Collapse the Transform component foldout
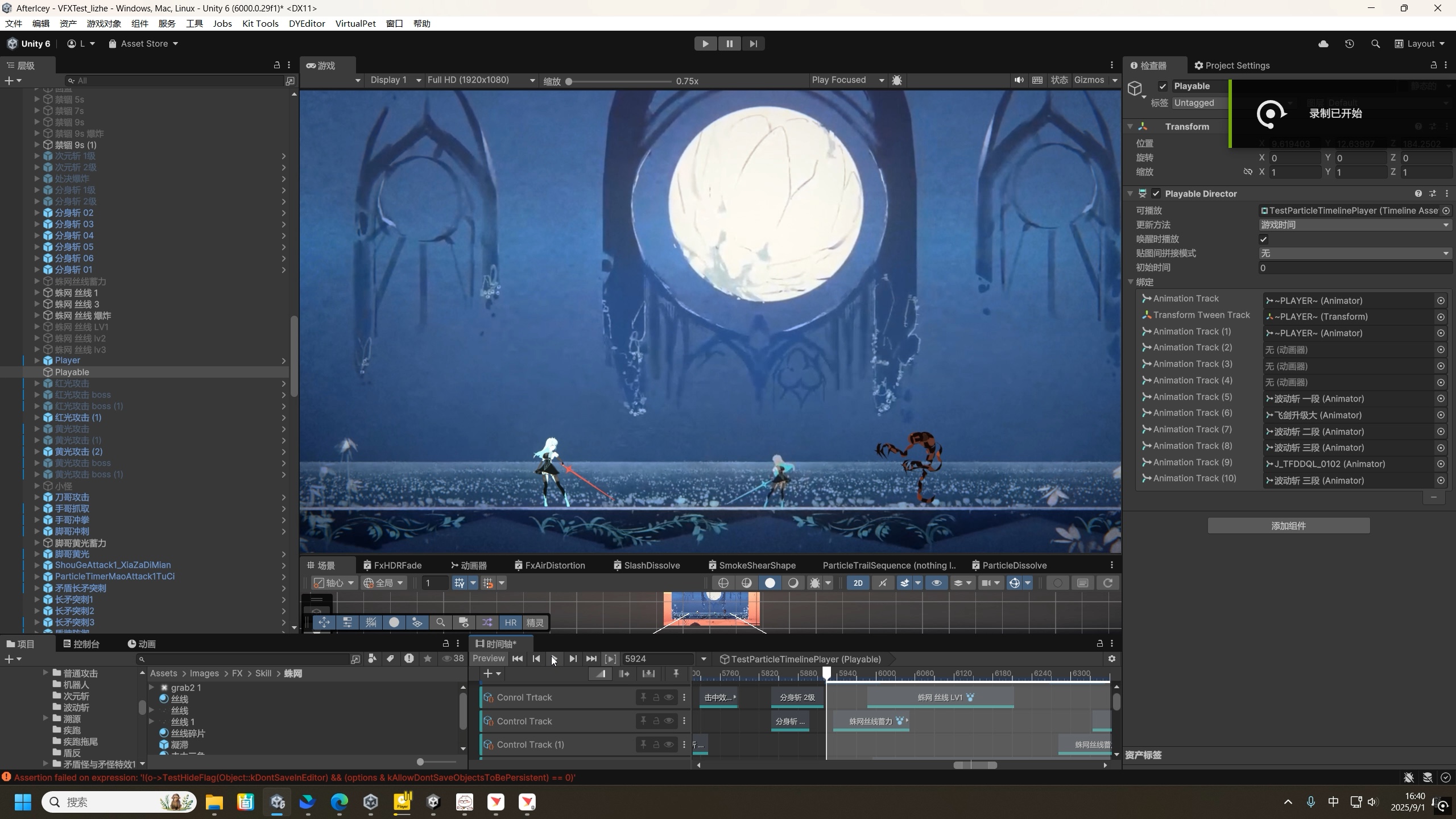Screen dimensions: 1456x819 click(1130, 126)
